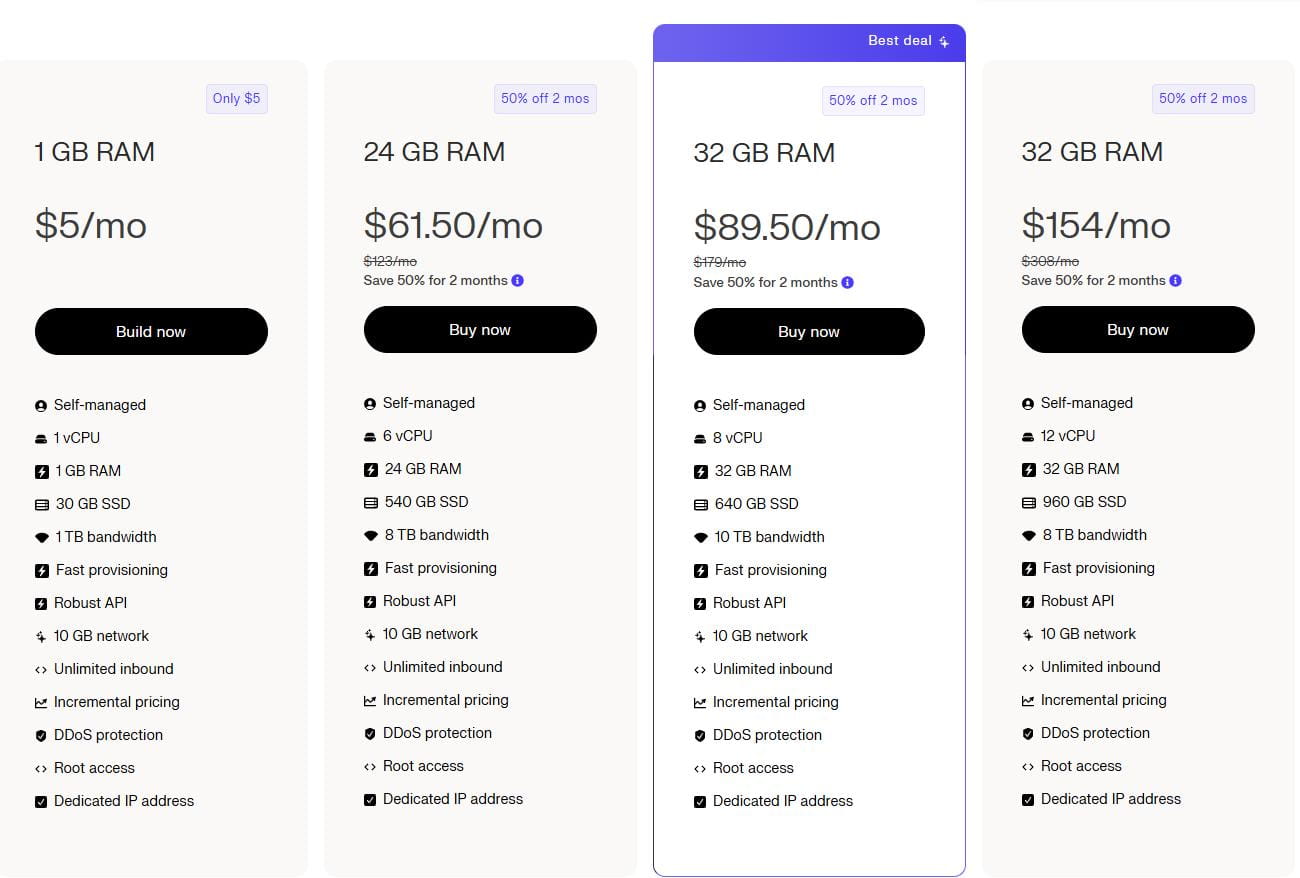Click Root access code icon in $89.50 plan
1300x878 pixels.
click(x=700, y=769)
